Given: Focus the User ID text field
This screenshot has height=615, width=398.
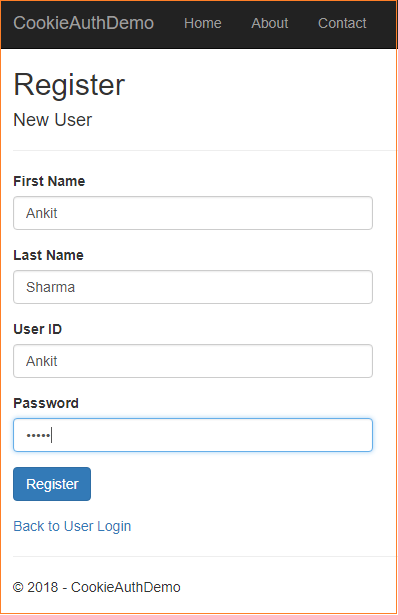Looking at the screenshot, I should click(x=193, y=361).
